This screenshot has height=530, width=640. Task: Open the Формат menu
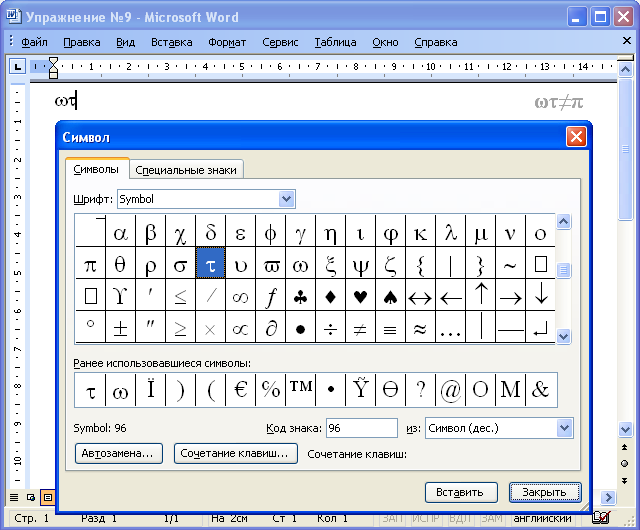(227, 42)
